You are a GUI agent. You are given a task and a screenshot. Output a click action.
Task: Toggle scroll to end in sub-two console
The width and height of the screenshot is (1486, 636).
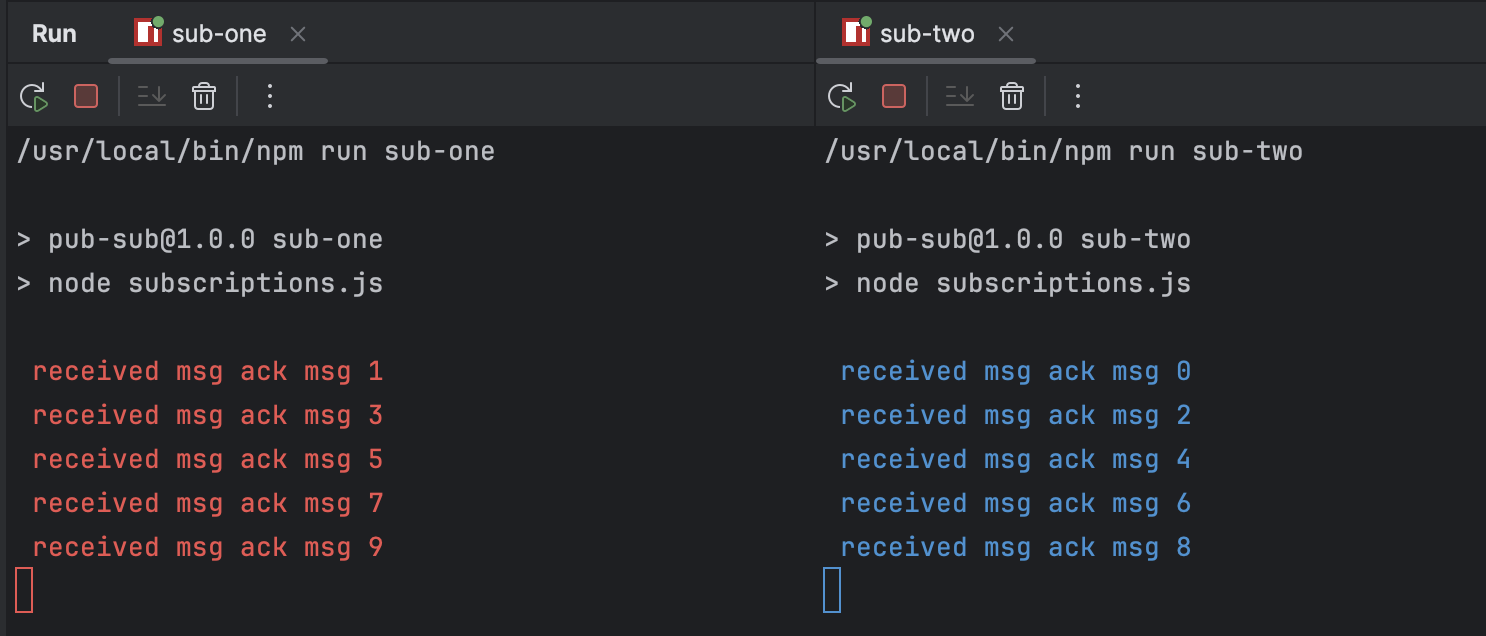[960, 96]
